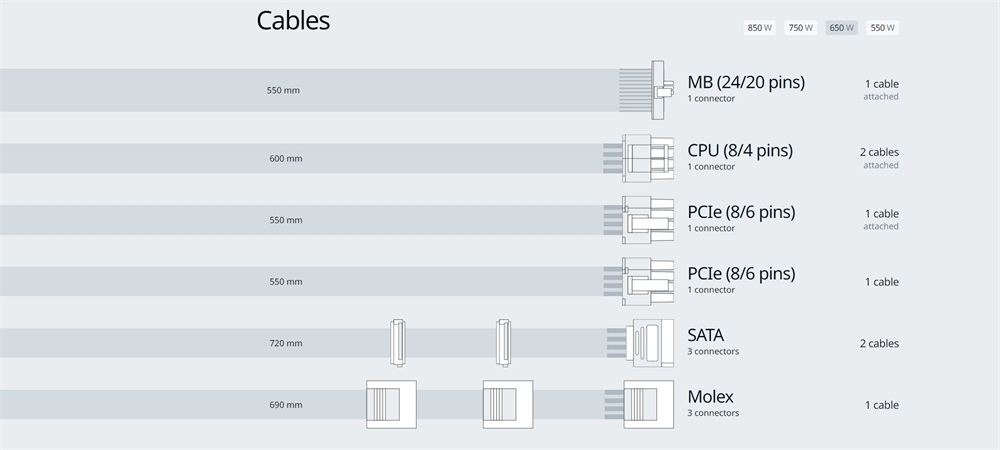Click the first PCIe 8/6 pin connector icon
Image resolution: width=1000 pixels, height=450 pixels.
[x=638, y=220]
